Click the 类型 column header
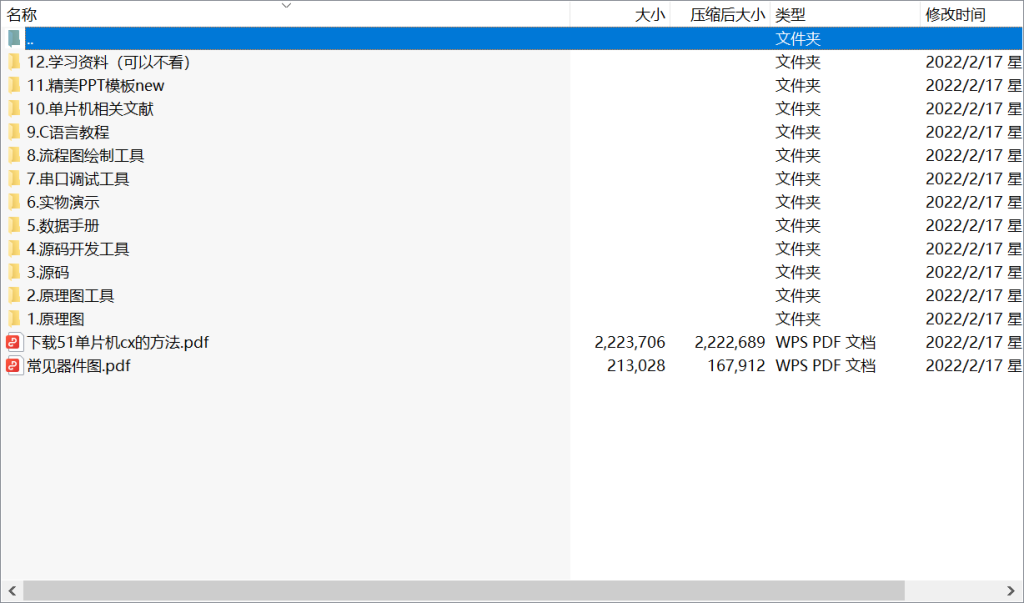Screen dimensions: 1024x603 pos(790,15)
